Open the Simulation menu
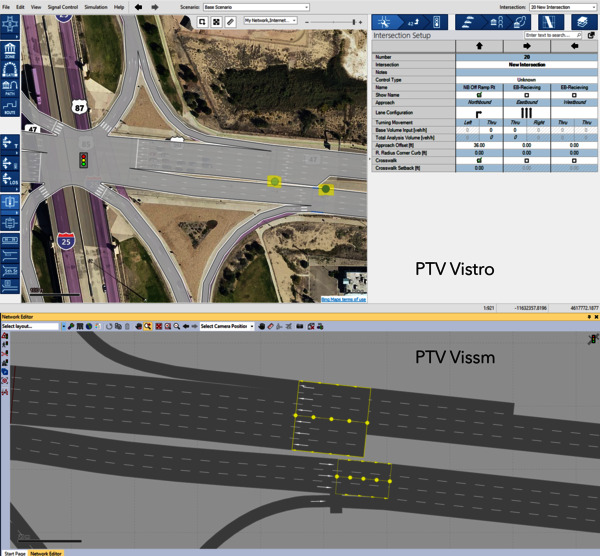 96,7
